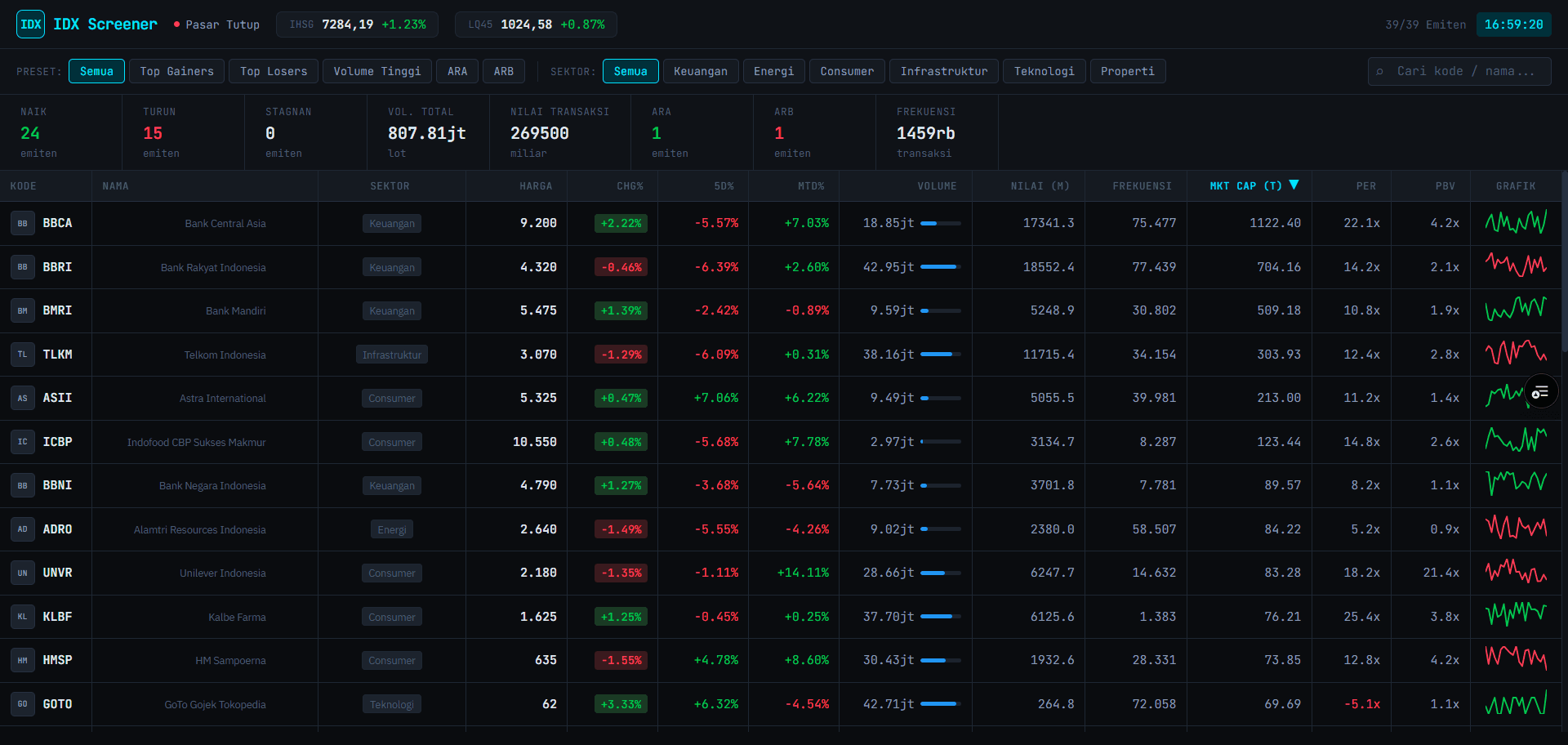
Task: Click the BBCA ticker avatar badge
Action: (23, 223)
